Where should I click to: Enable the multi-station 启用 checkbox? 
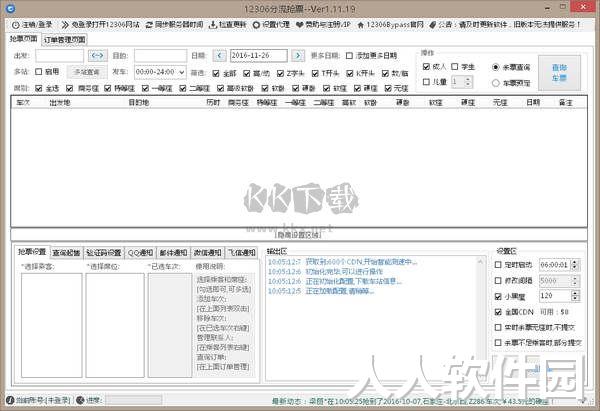tap(39, 72)
